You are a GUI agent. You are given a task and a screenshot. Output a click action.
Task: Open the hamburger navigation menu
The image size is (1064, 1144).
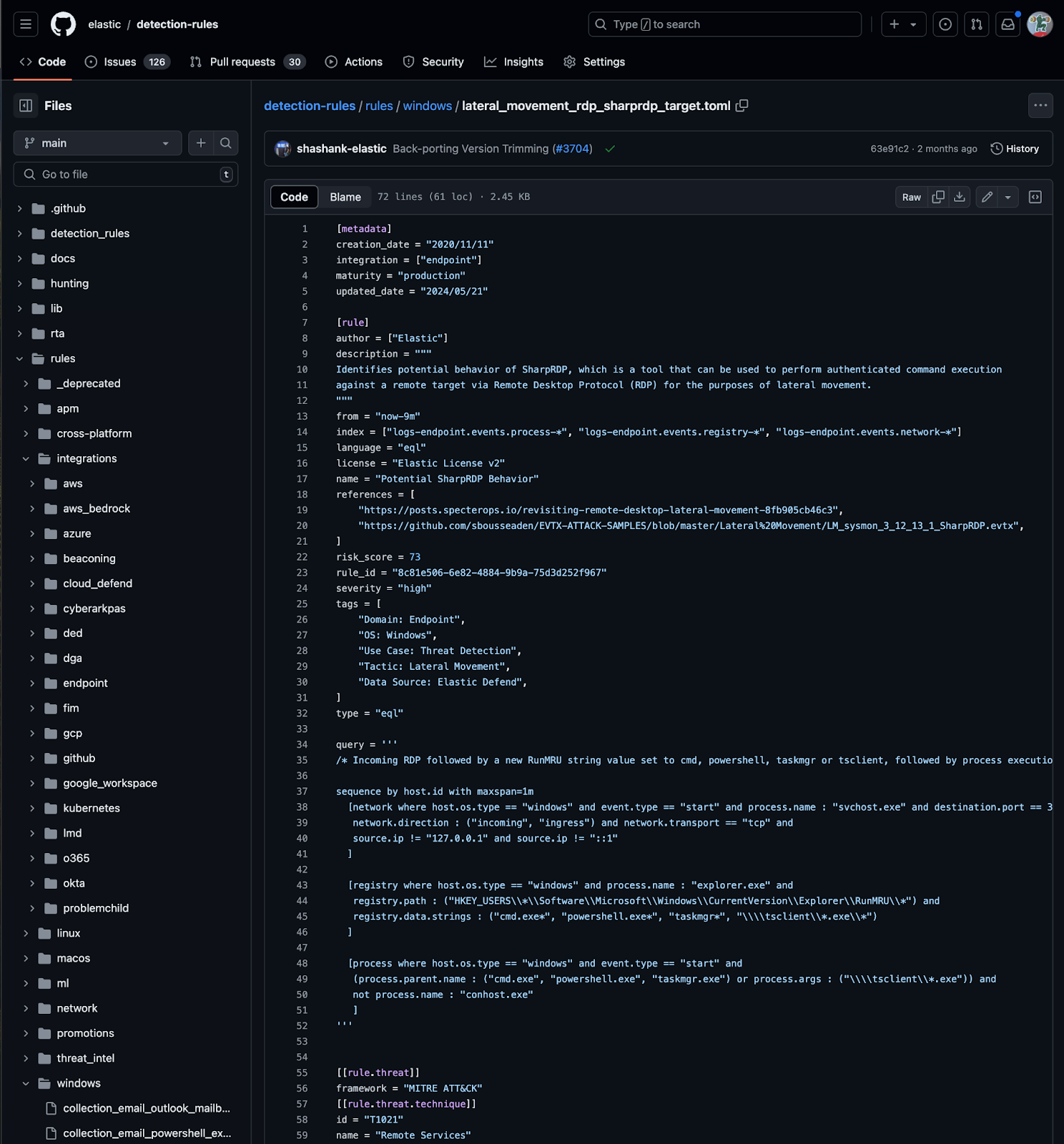26,24
